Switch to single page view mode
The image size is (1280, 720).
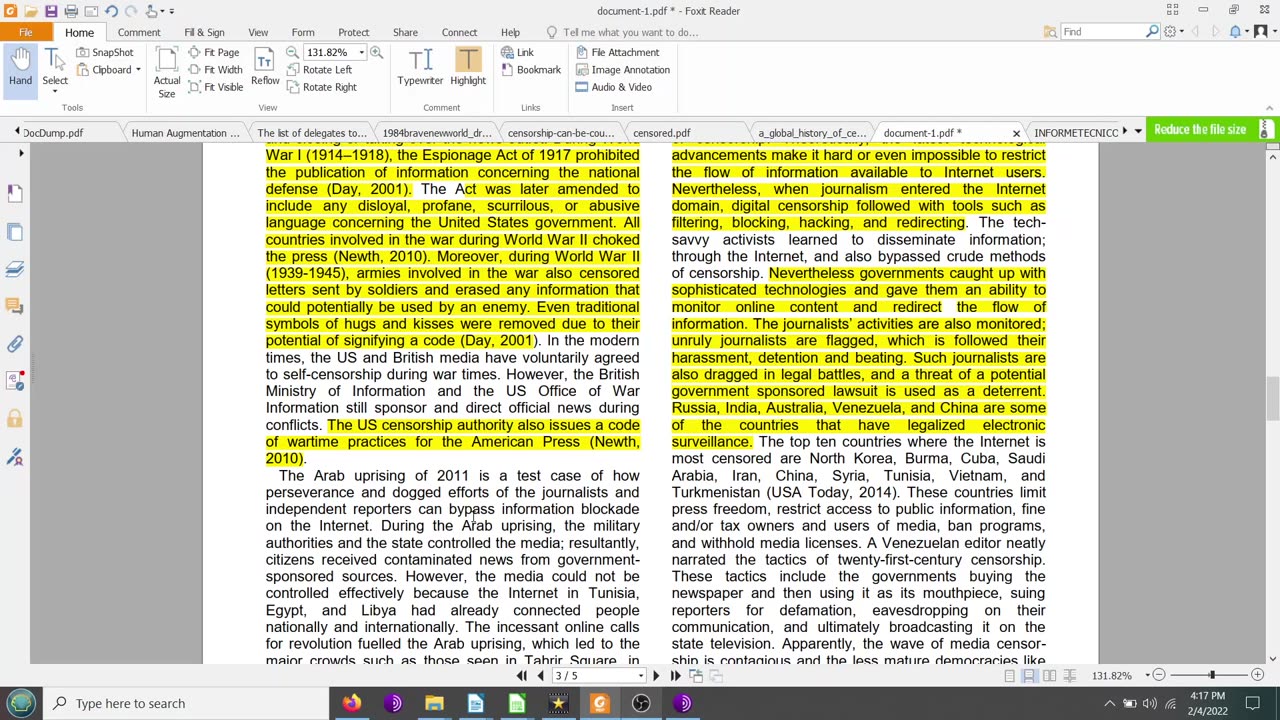1009,676
